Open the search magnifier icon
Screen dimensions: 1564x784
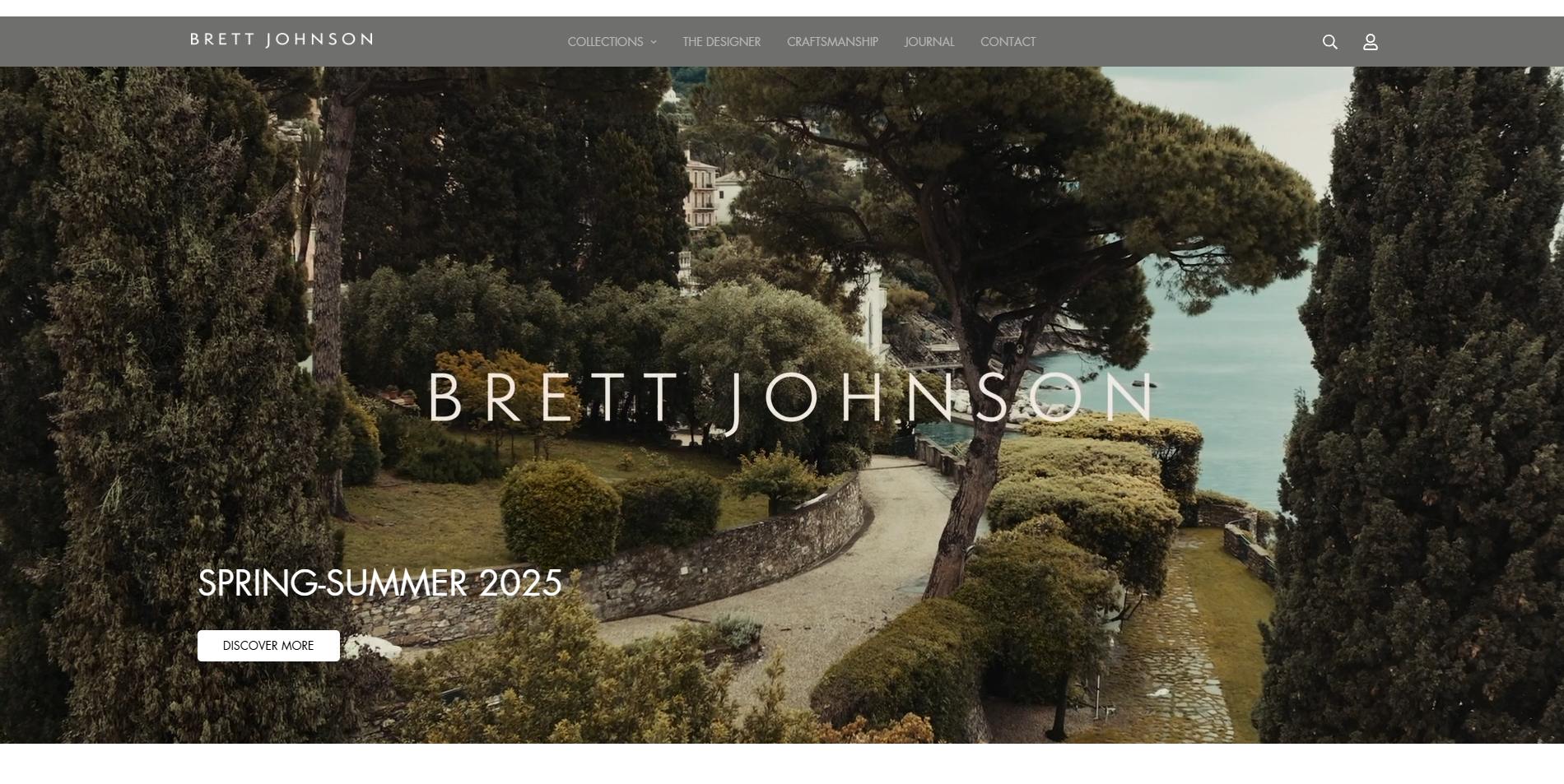click(x=1329, y=42)
